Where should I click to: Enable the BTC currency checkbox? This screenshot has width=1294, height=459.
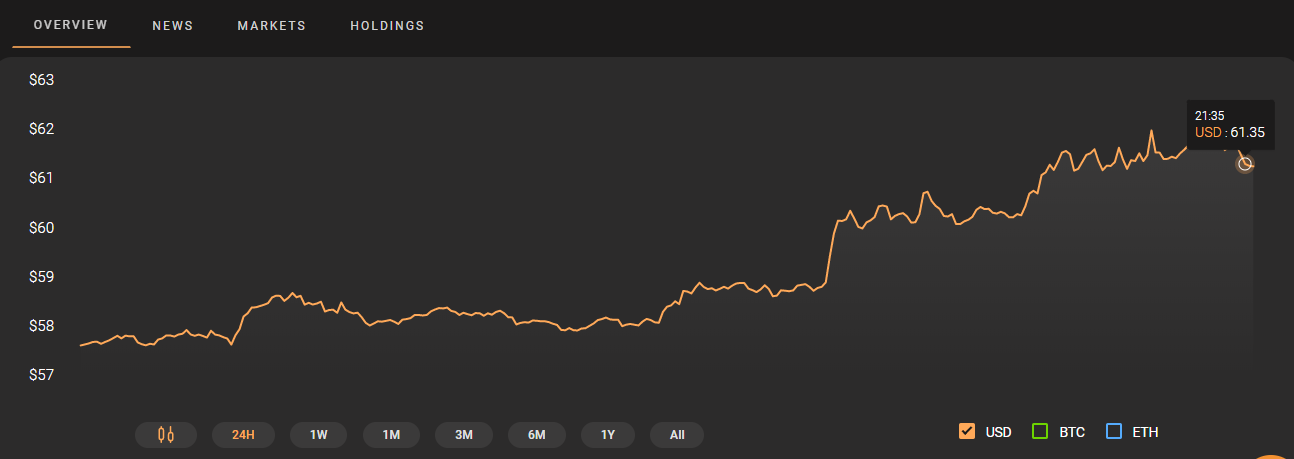click(1039, 432)
